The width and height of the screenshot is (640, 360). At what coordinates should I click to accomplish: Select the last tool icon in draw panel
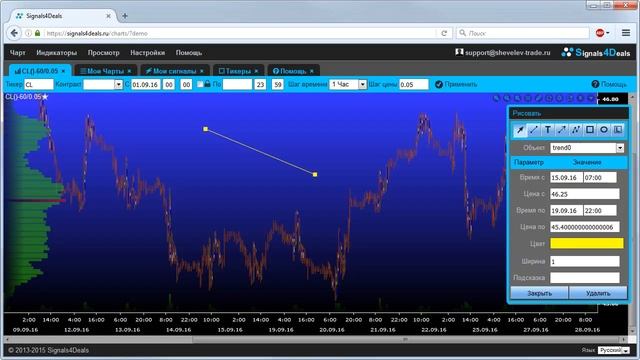pyautogui.click(x=618, y=130)
